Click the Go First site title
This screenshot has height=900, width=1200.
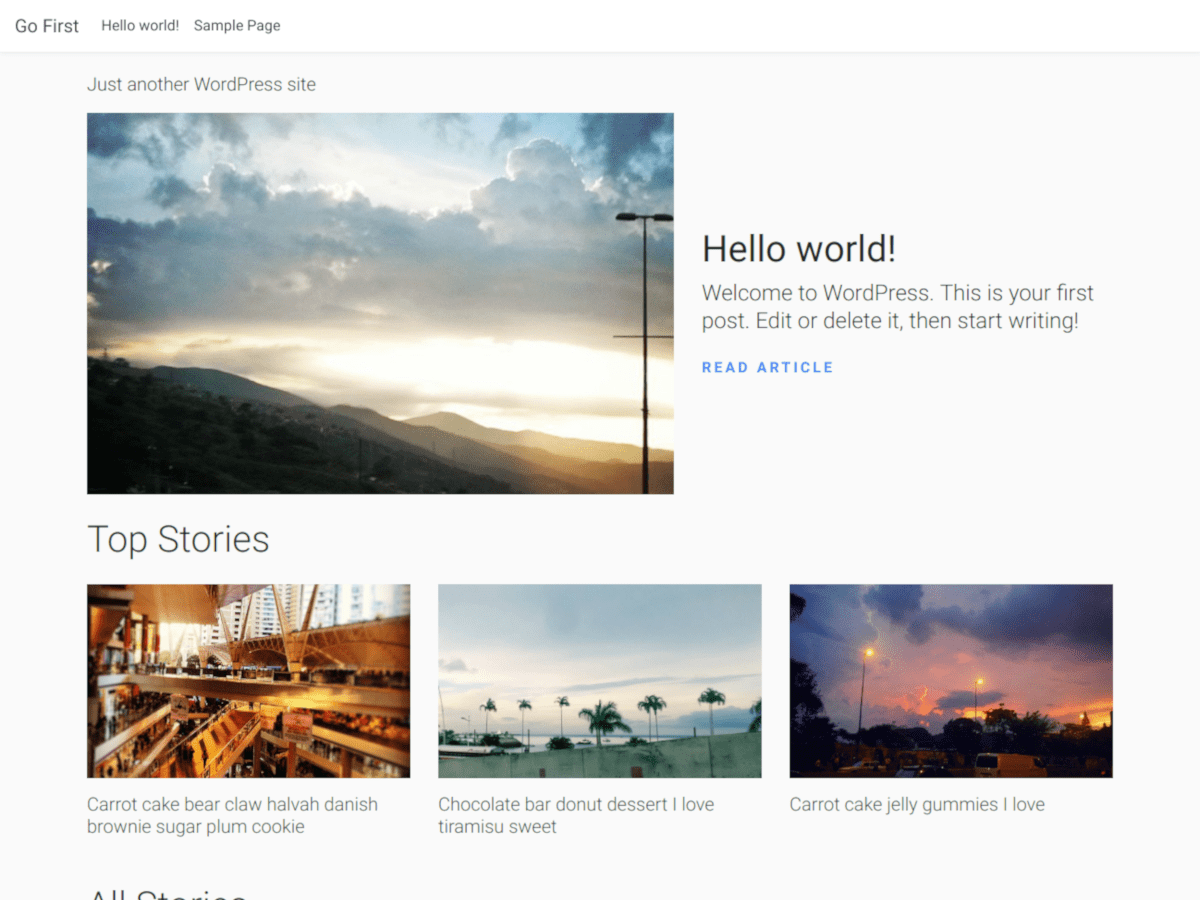coord(47,26)
